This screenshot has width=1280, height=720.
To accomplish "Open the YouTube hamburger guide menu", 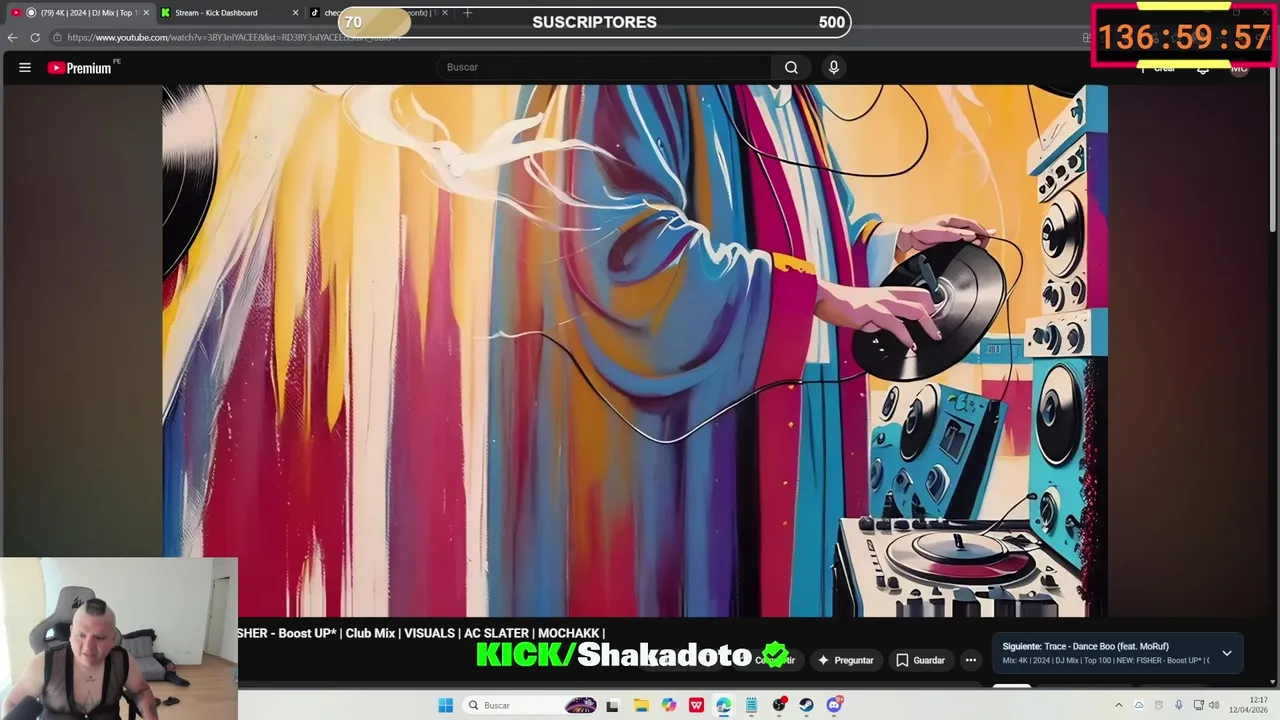I will point(25,67).
